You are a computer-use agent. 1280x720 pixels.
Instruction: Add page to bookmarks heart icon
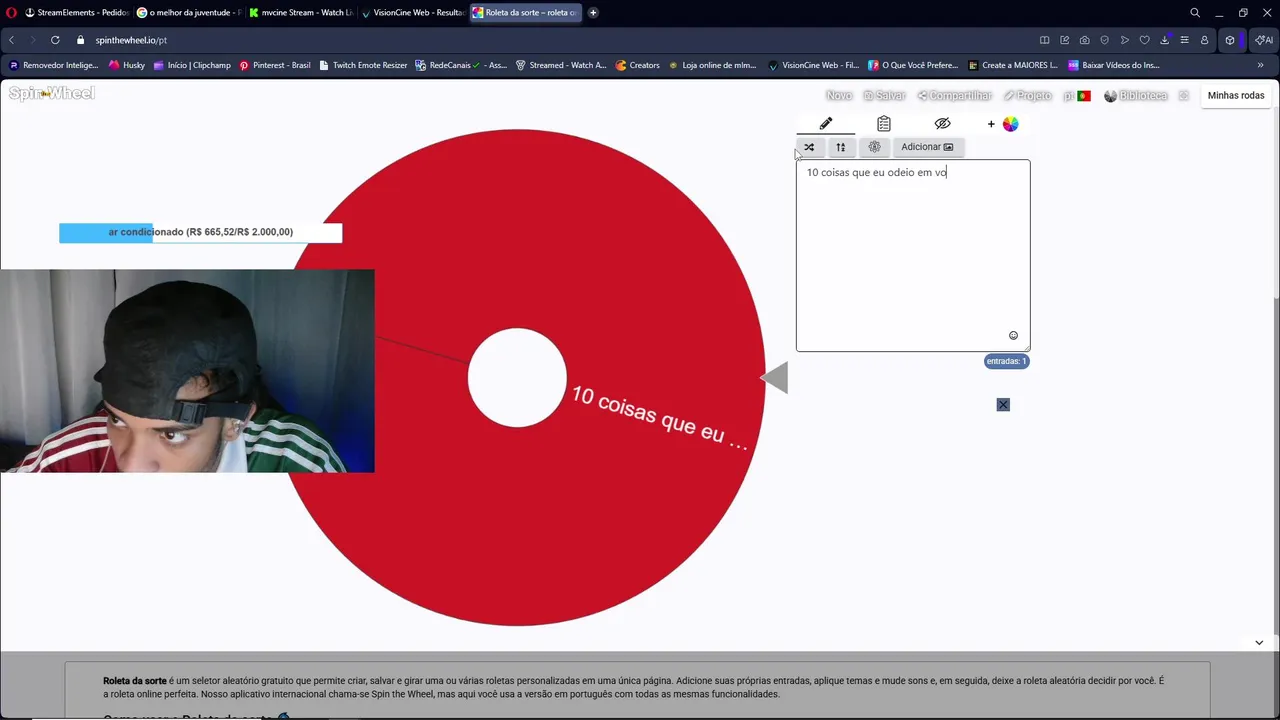pyautogui.click(x=1144, y=40)
